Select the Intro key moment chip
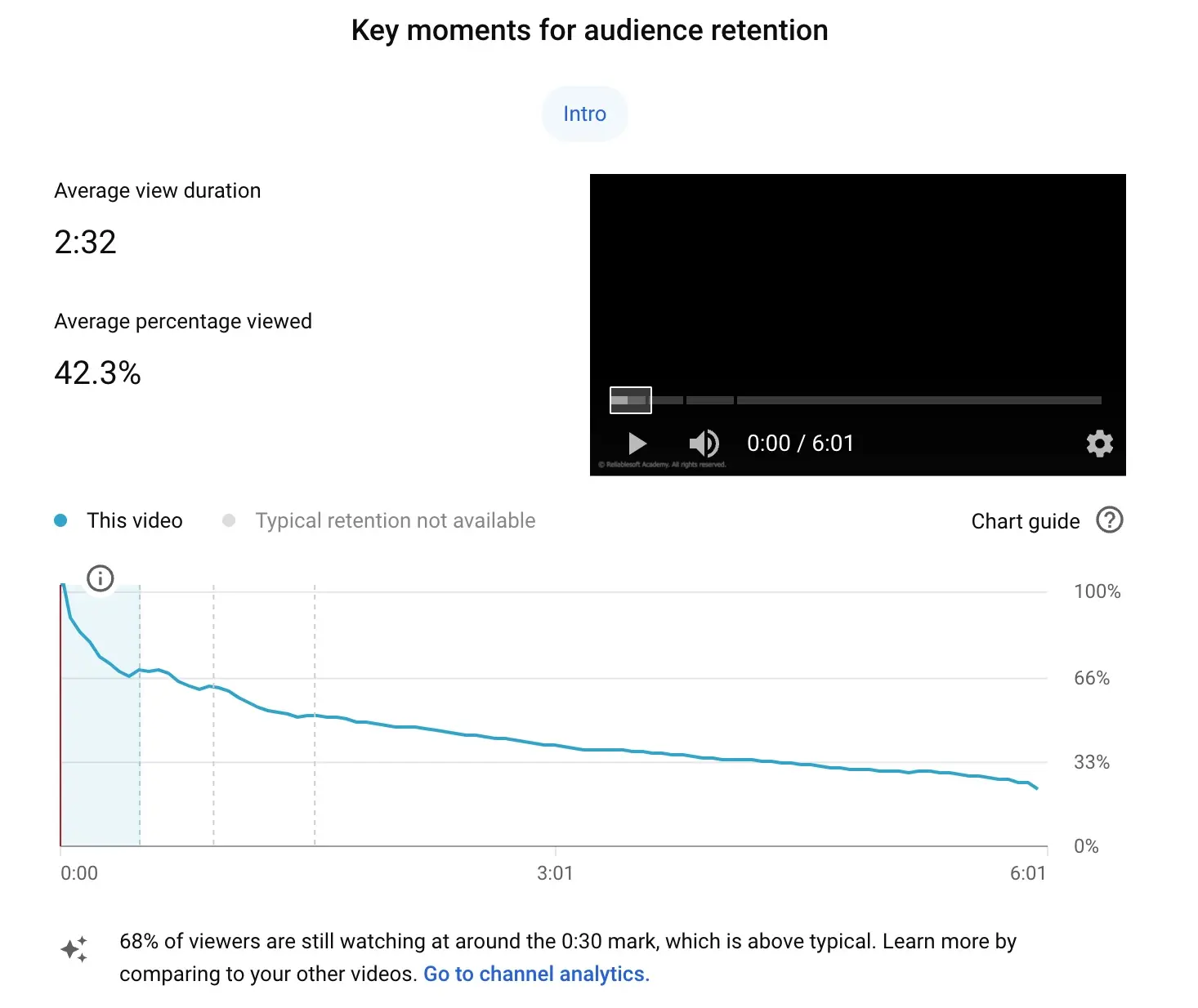Image resolution: width=1198 pixels, height=1008 pixels. click(584, 114)
